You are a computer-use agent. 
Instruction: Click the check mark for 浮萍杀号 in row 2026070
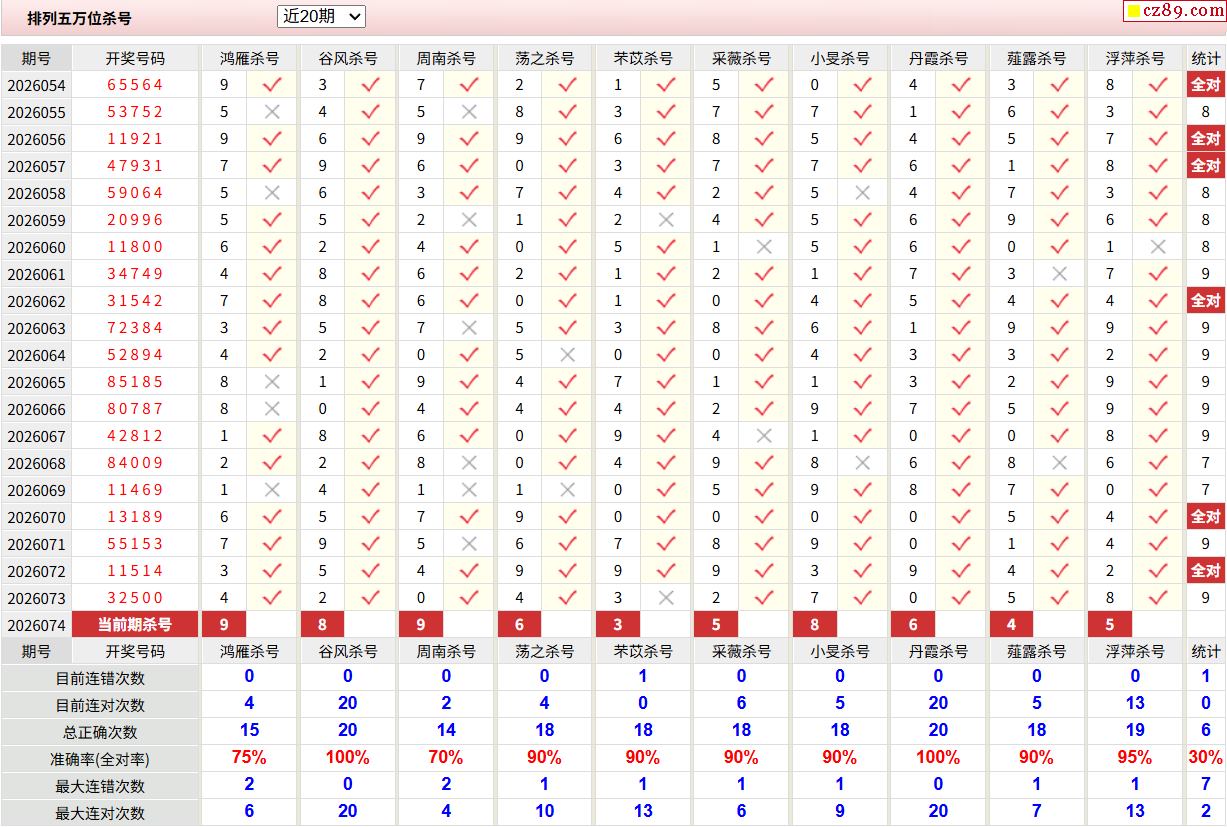coord(1158,517)
